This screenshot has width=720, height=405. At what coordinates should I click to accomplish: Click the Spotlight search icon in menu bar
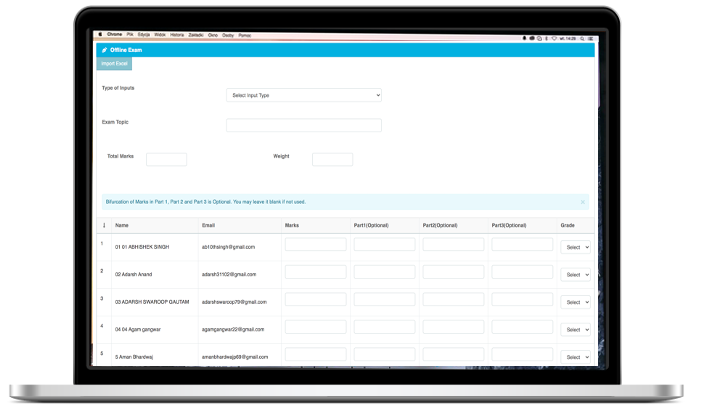point(582,39)
